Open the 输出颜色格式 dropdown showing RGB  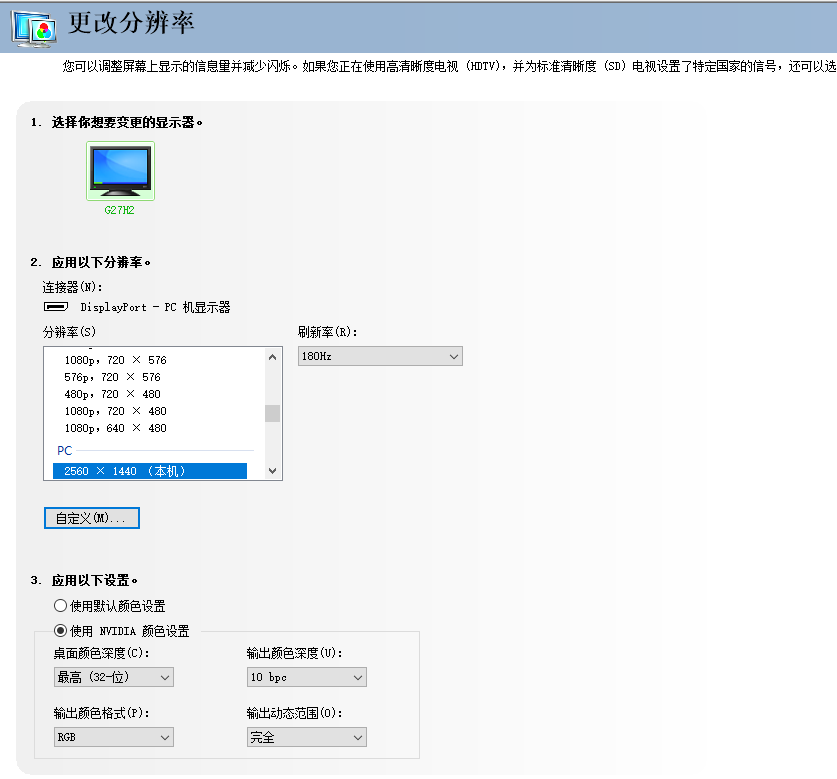coord(113,737)
